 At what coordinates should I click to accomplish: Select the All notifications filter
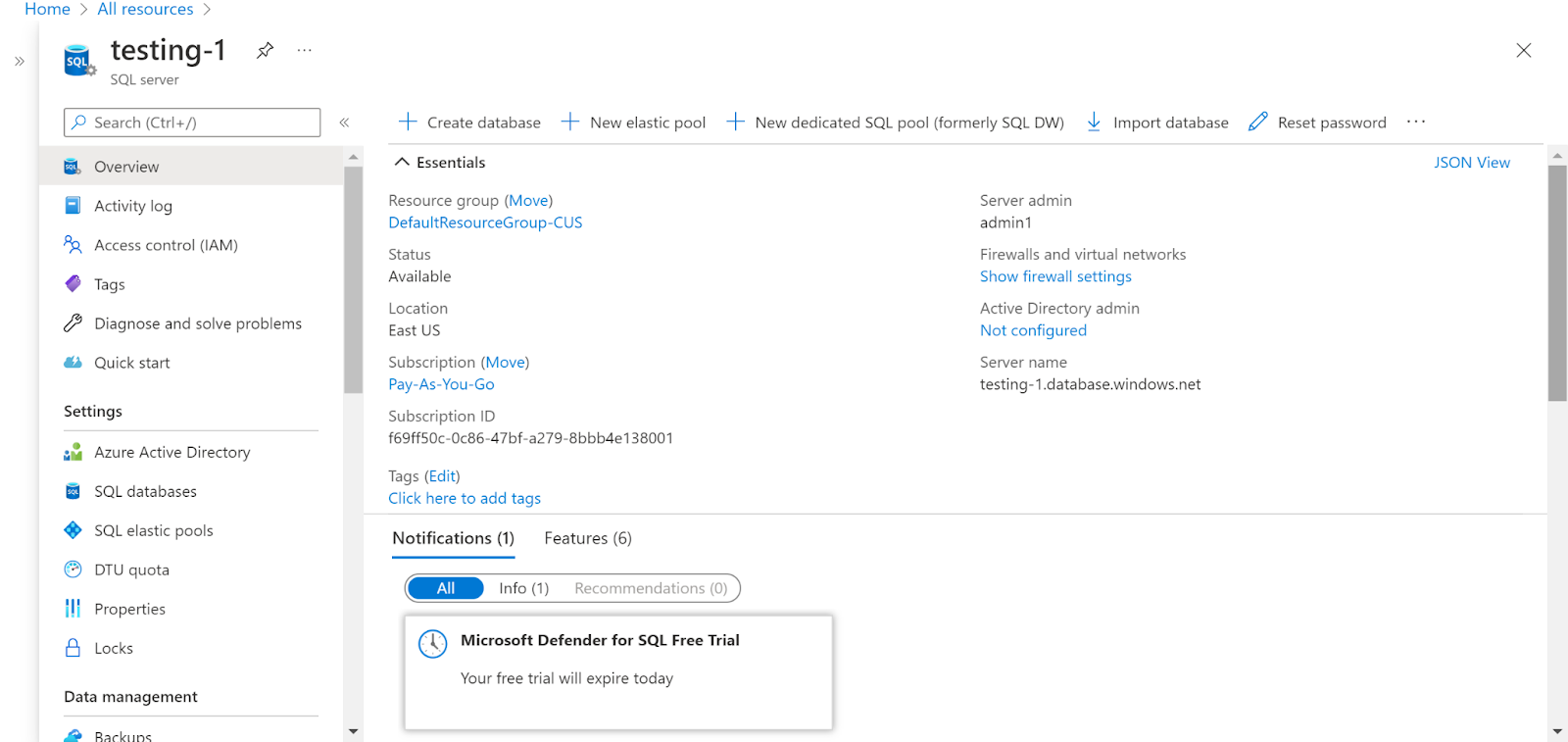pos(446,588)
